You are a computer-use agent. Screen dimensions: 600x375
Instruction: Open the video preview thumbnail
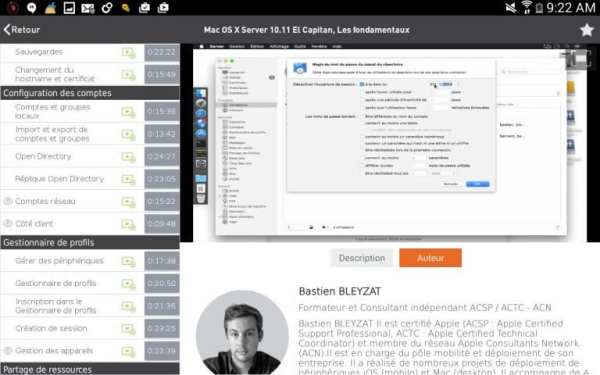tap(390, 143)
